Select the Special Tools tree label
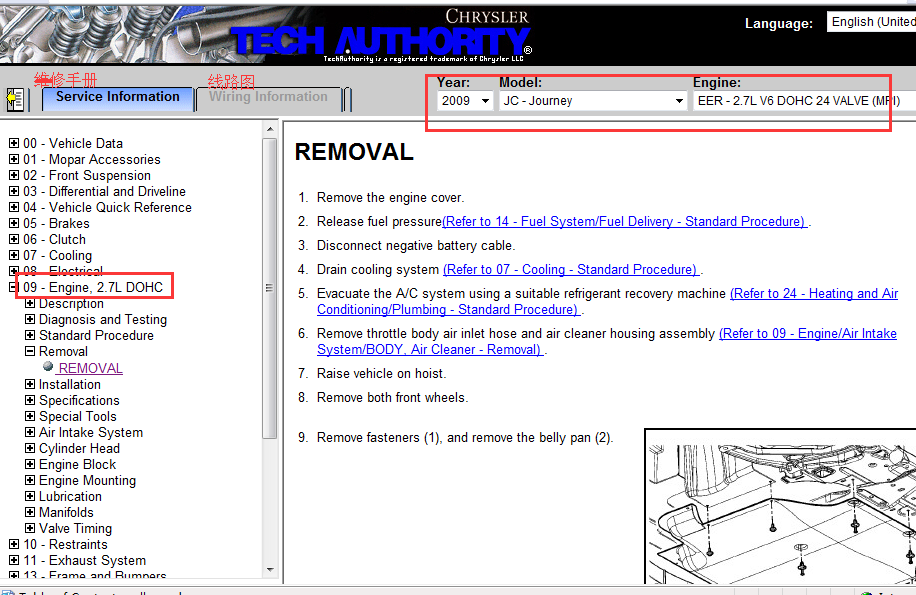The image size is (916, 595). tap(78, 416)
